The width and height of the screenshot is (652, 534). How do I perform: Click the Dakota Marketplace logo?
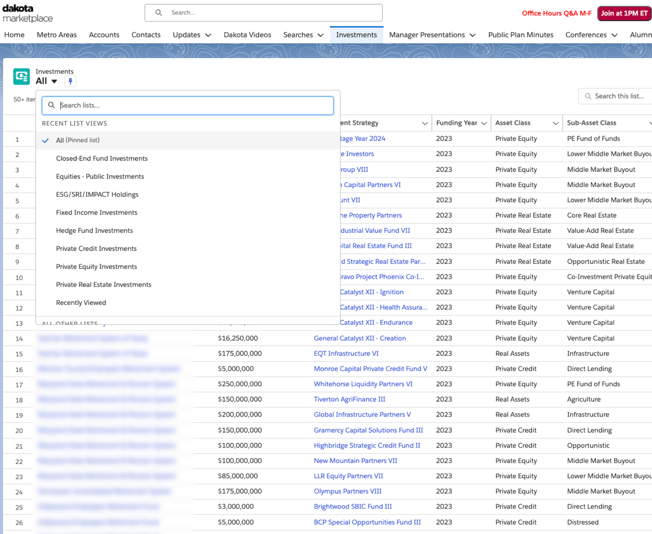(x=27, y=13)
